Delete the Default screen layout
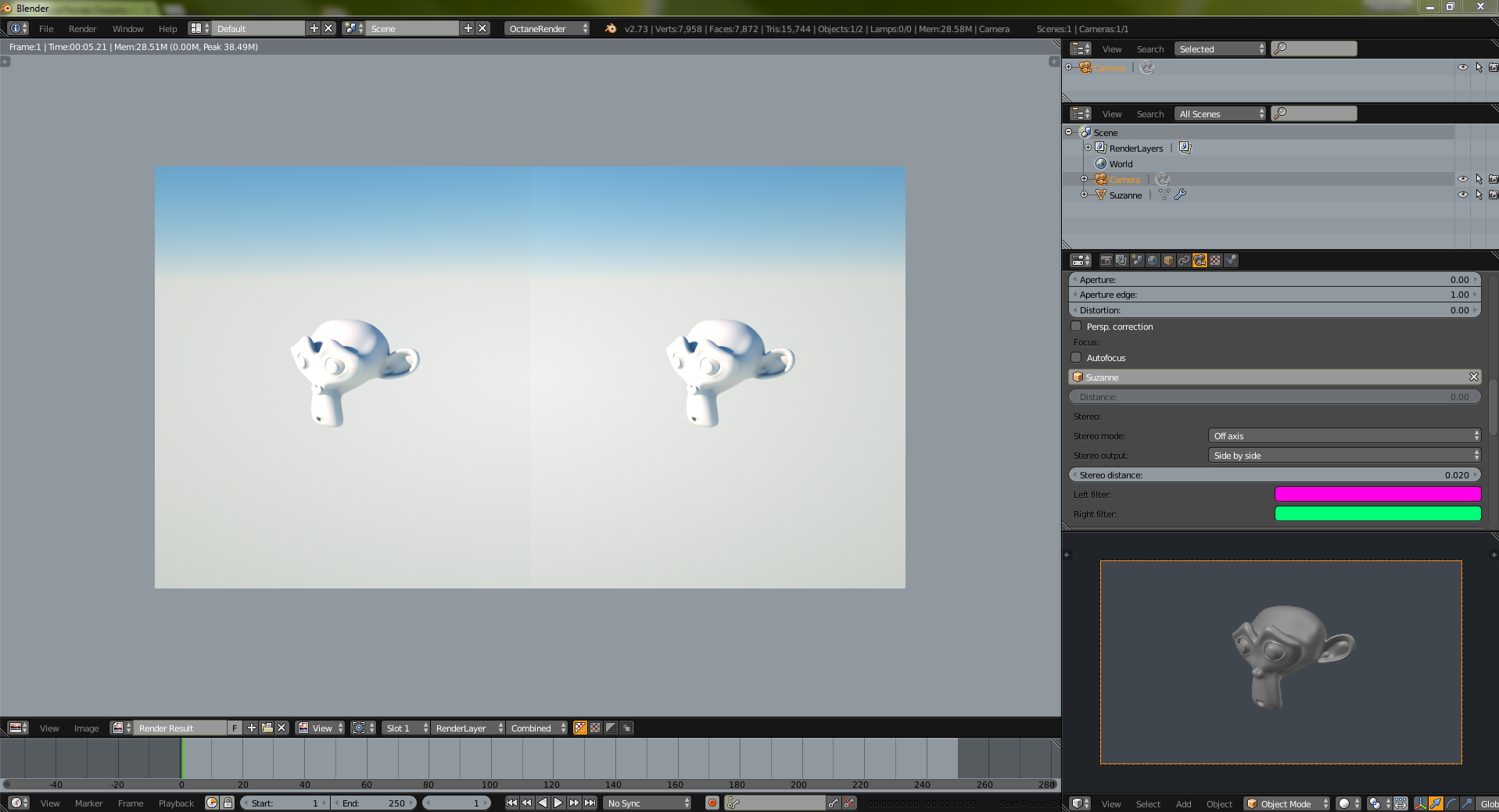 click(328, 28)
